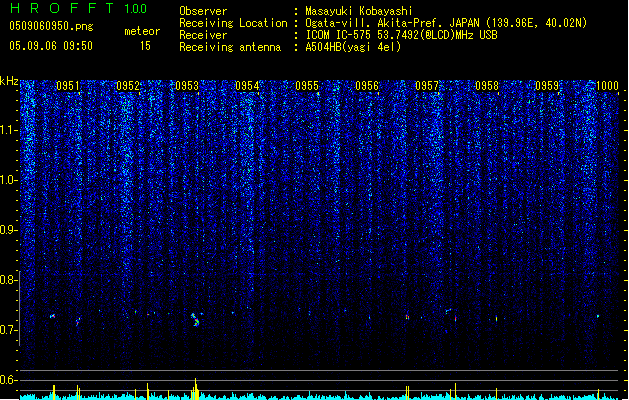Click the Observer label
The height and width of the screenshot is (400, 629).
(x=203, y=11)
